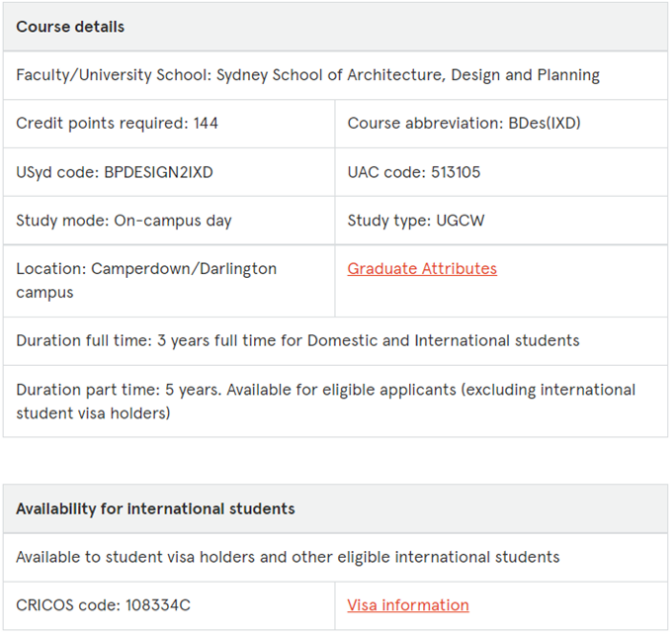
Task: Select Sydney School of Architecture, Design and Planning text
Action: click(x=408, y=75)
